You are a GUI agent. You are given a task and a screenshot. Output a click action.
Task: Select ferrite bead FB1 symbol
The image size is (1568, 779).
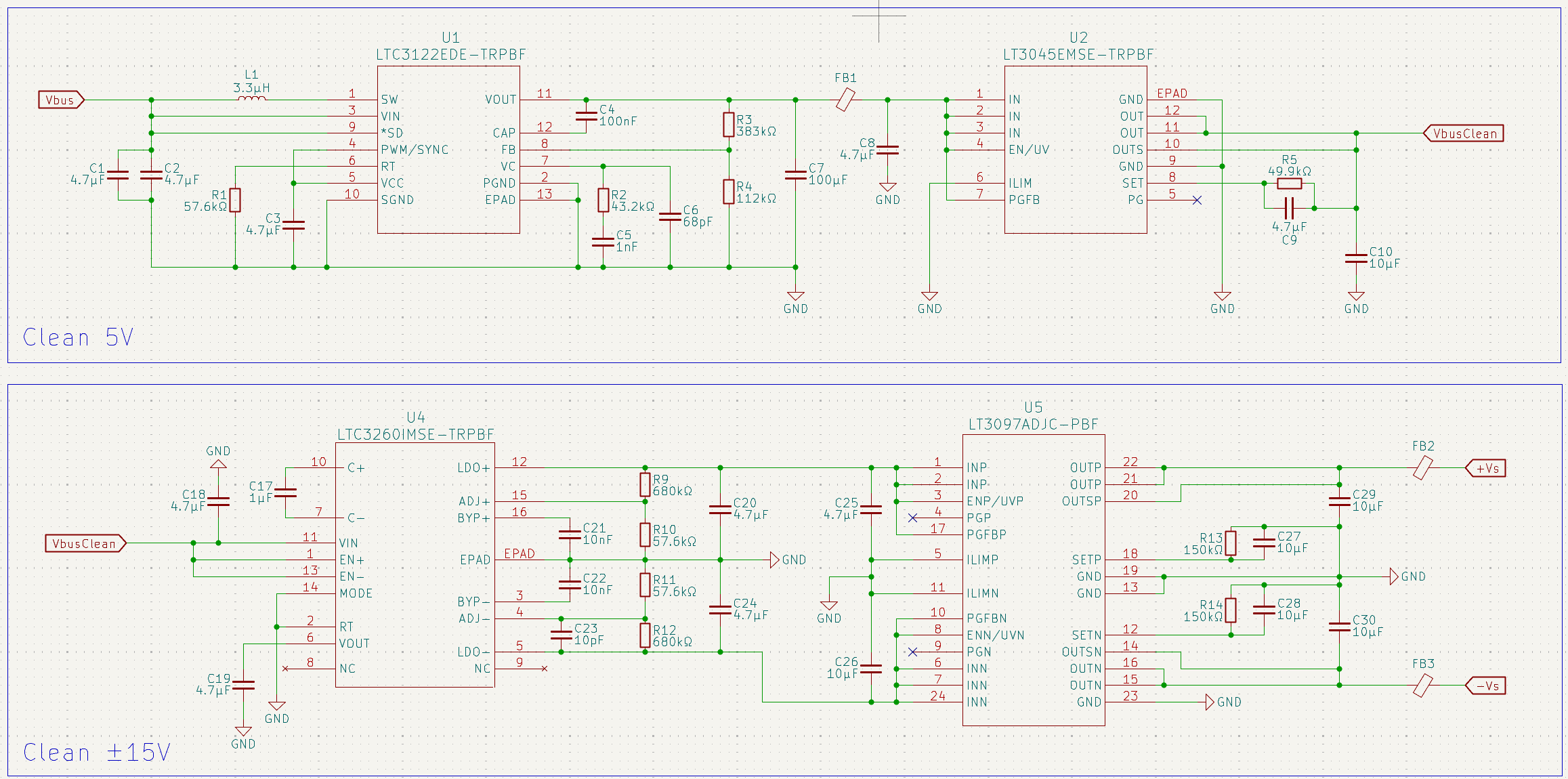pyautogui.click(x=845, y=100)
